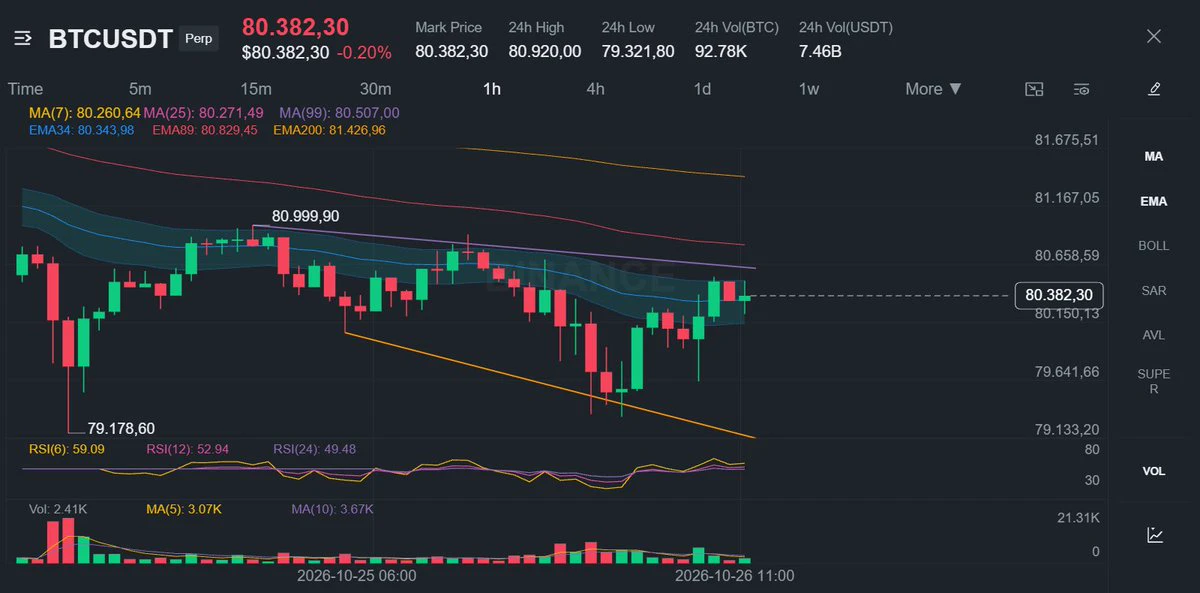Open the hamburger menu beside BTCUSDT

coord(24,39)
